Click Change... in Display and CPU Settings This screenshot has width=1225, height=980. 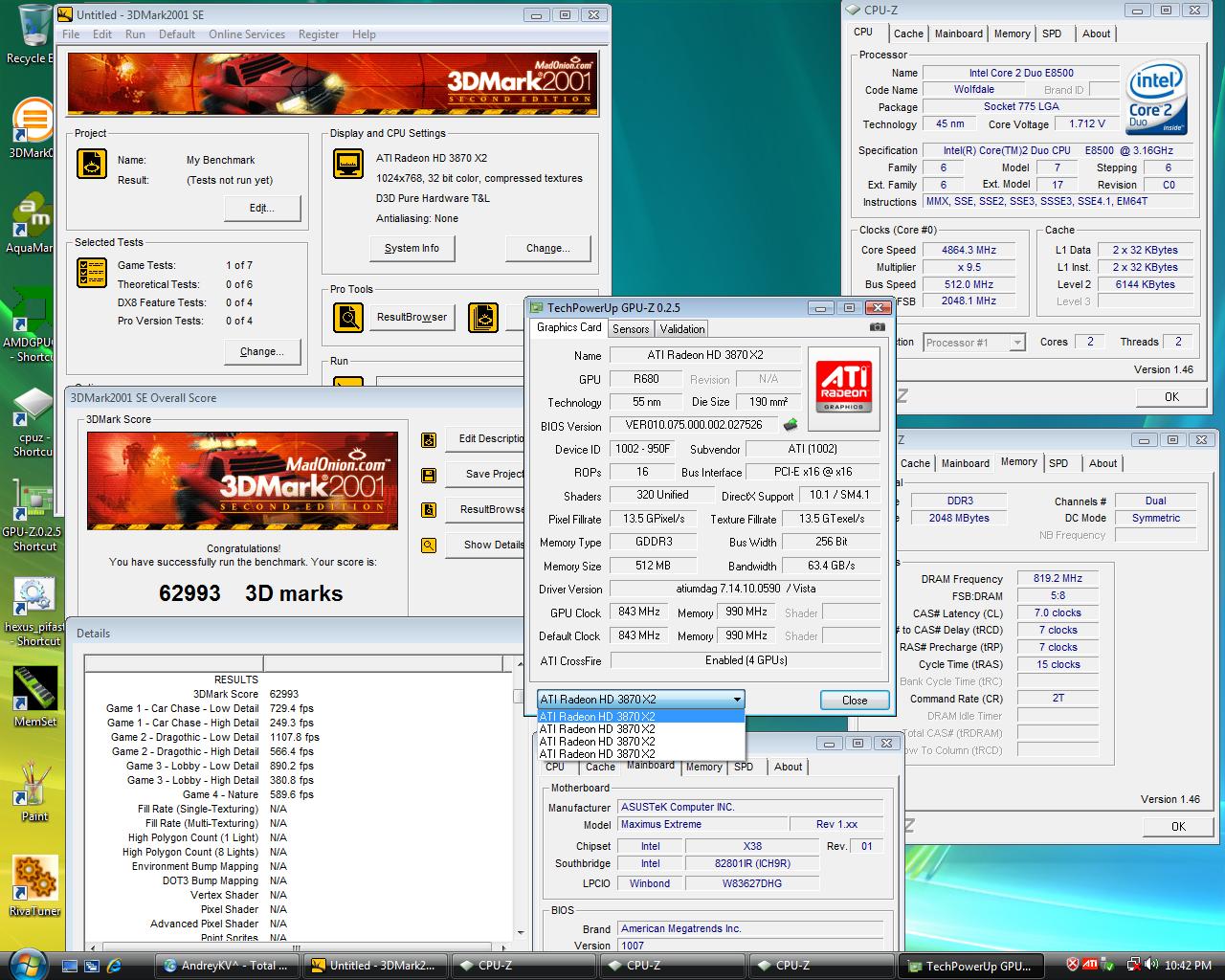(x=547, y=248)
